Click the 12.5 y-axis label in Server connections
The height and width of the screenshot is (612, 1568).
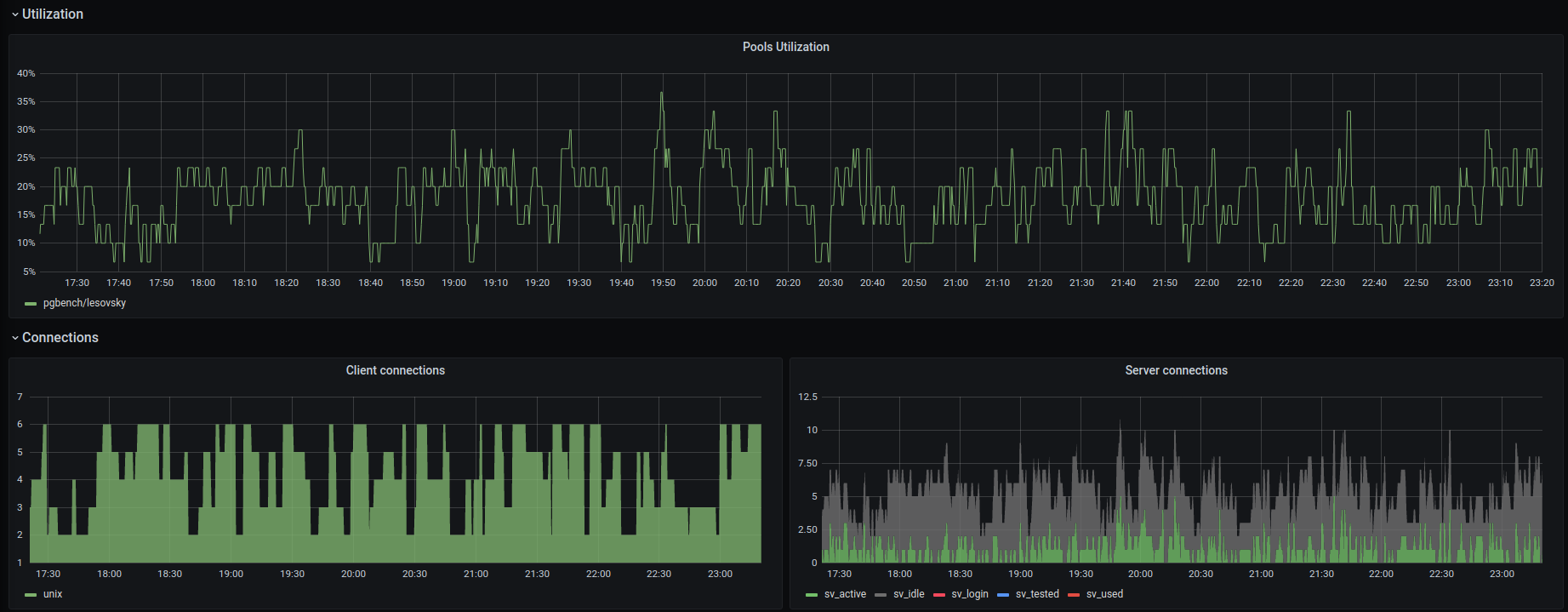pyautogui.click(x=807, y=397)
